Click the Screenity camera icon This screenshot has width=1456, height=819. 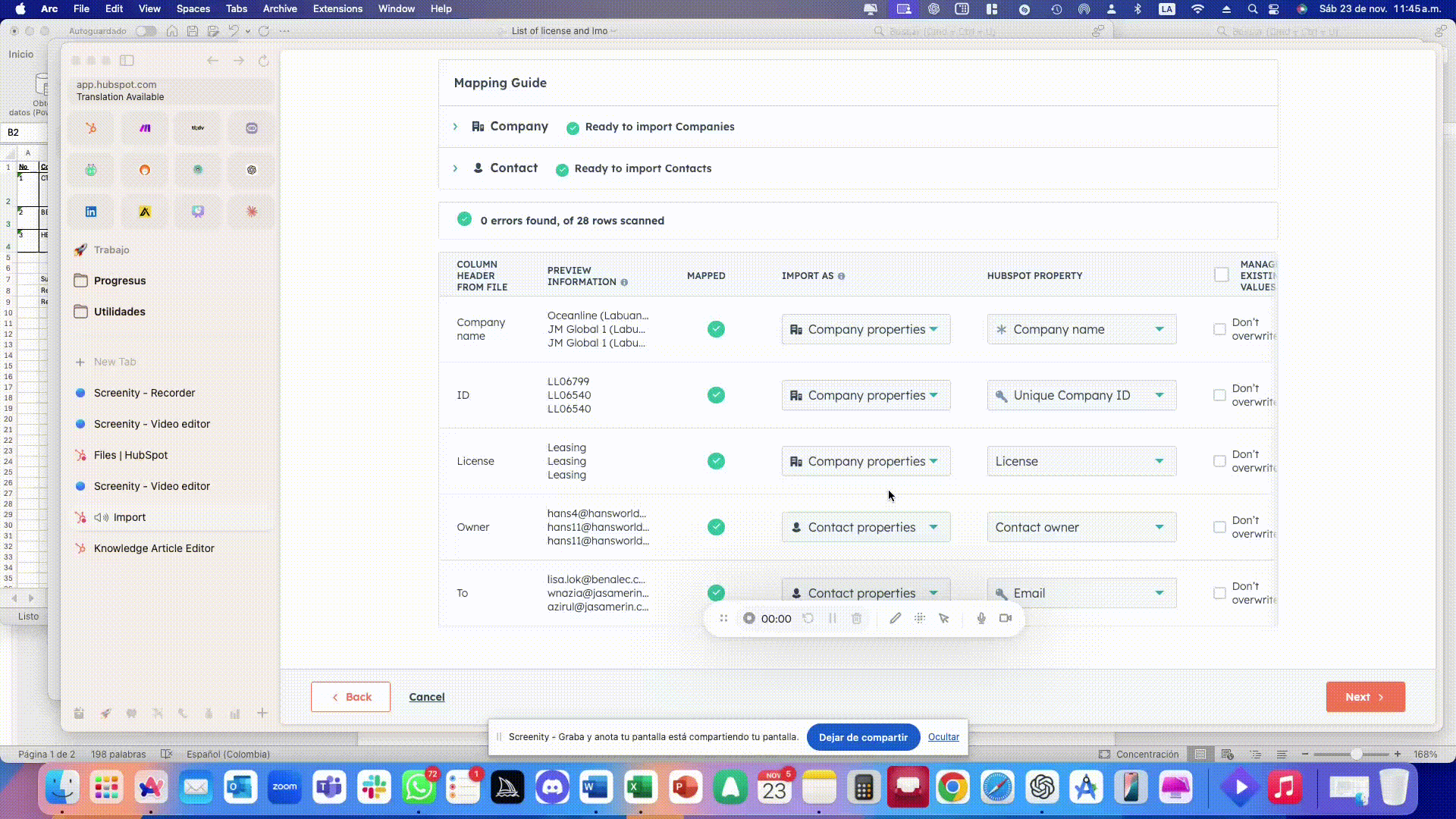pos(1006,618)
